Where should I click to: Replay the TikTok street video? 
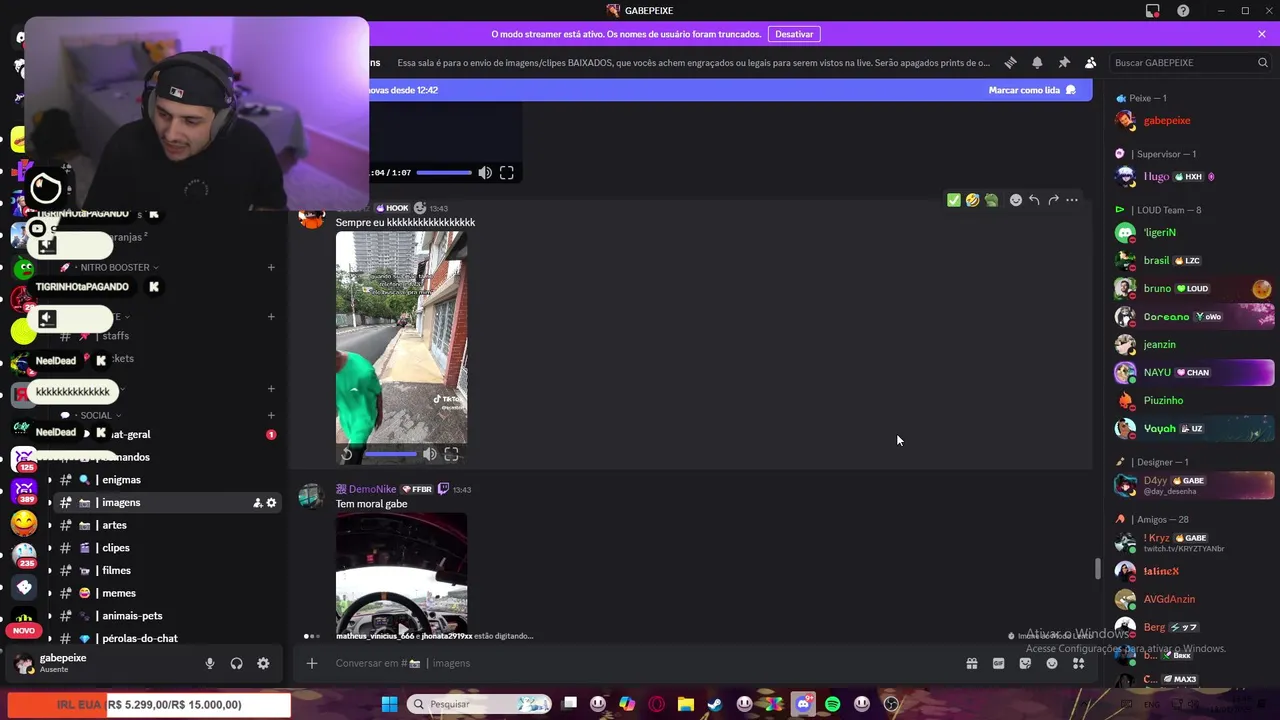click(347, 454)
